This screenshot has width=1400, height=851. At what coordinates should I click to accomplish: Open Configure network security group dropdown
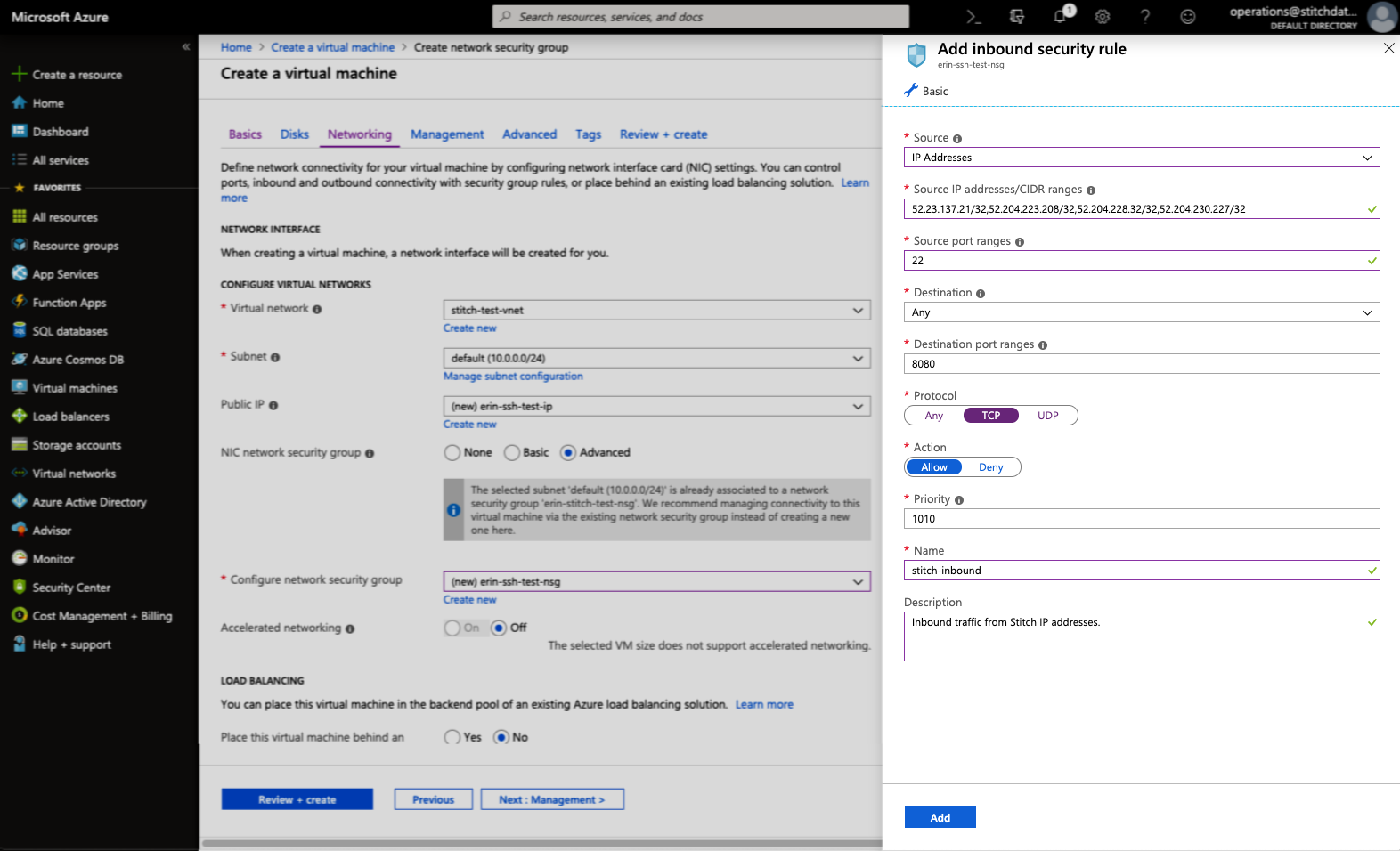click(657, 581)
